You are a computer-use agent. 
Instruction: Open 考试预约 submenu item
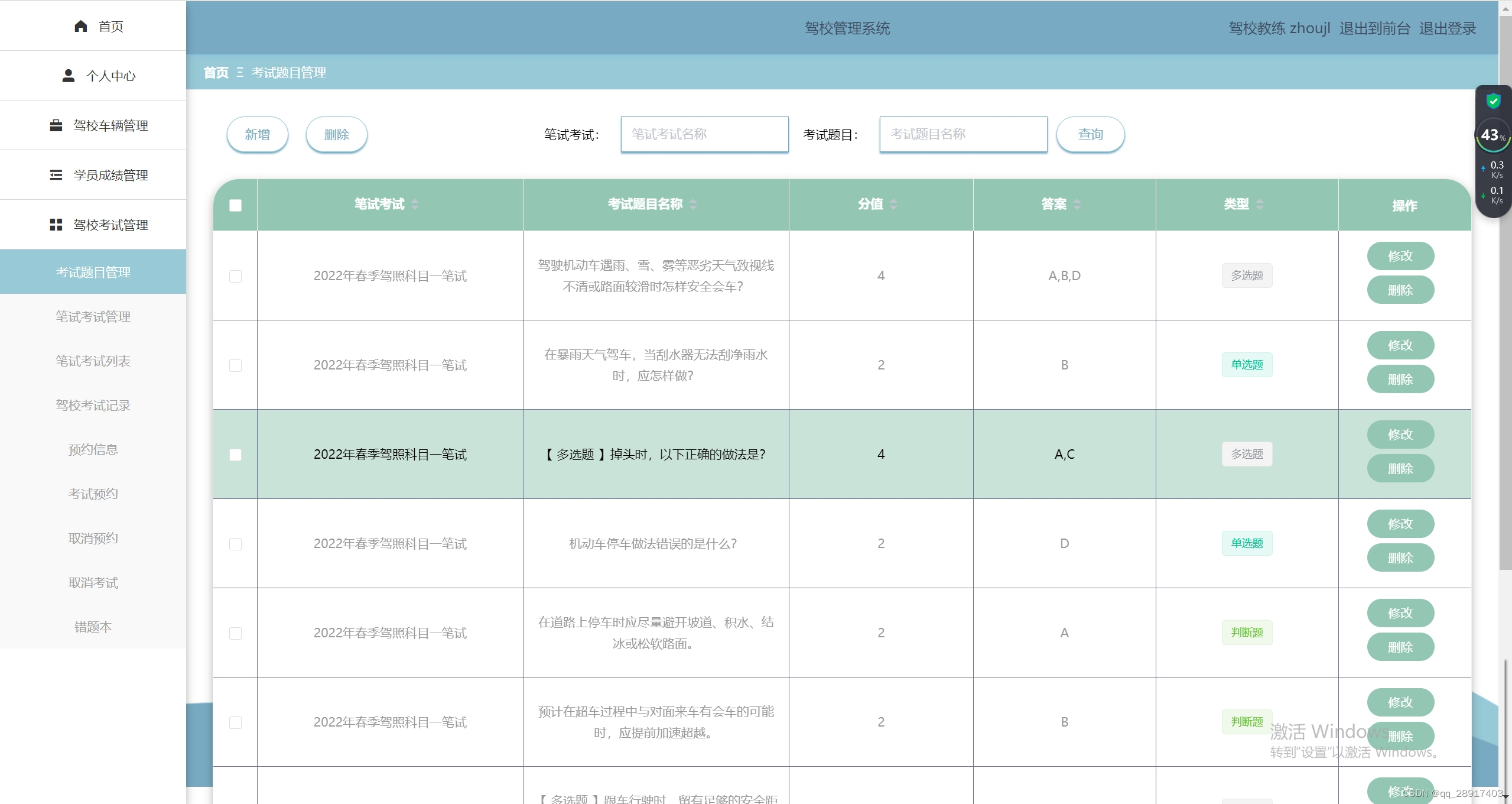coord(93,494)
